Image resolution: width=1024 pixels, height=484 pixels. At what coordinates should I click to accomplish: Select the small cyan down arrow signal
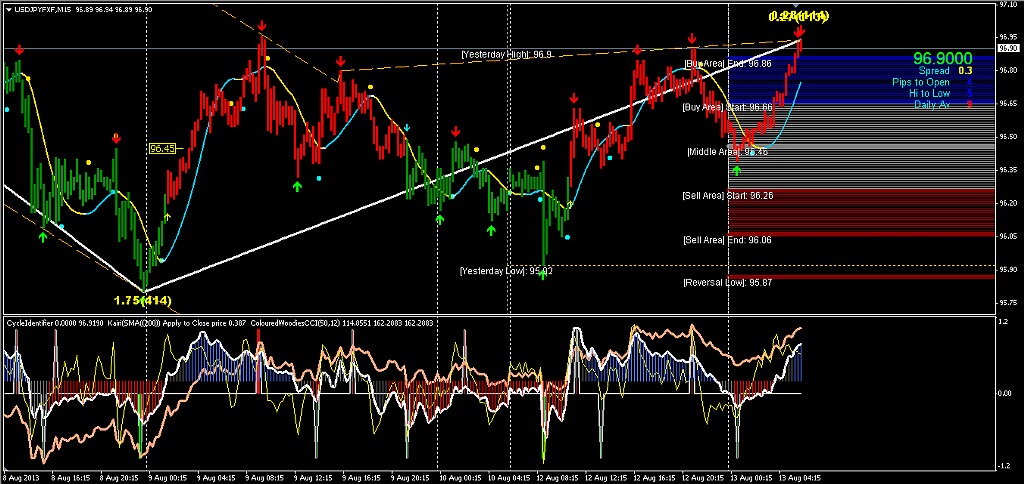click(407, 127)
